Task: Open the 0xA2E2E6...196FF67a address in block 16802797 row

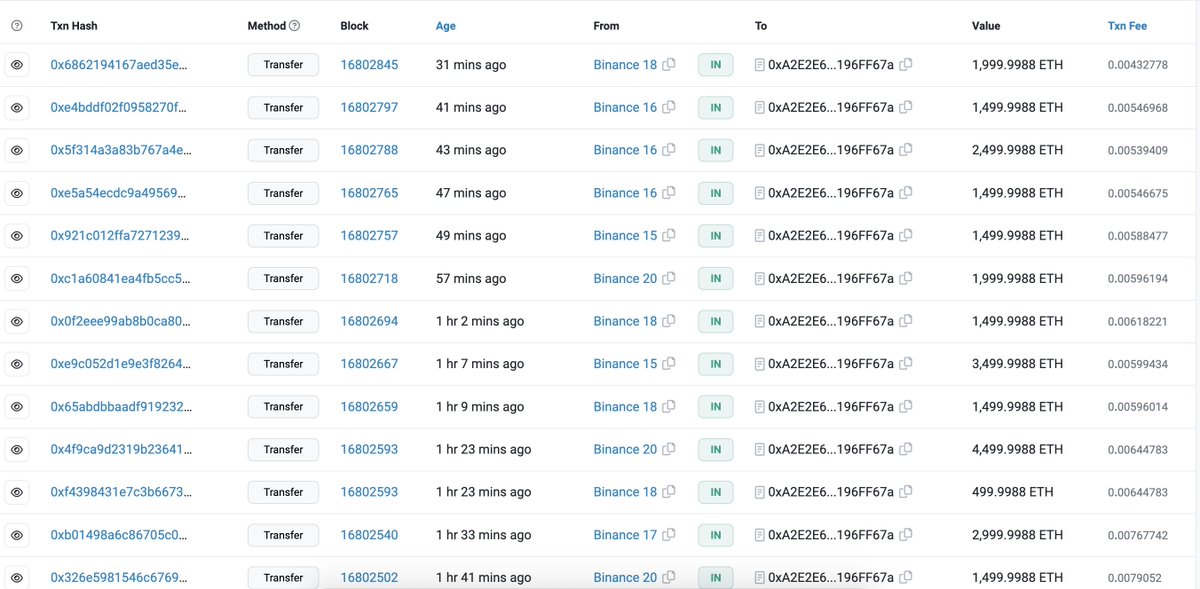Action: pos(831,108)
